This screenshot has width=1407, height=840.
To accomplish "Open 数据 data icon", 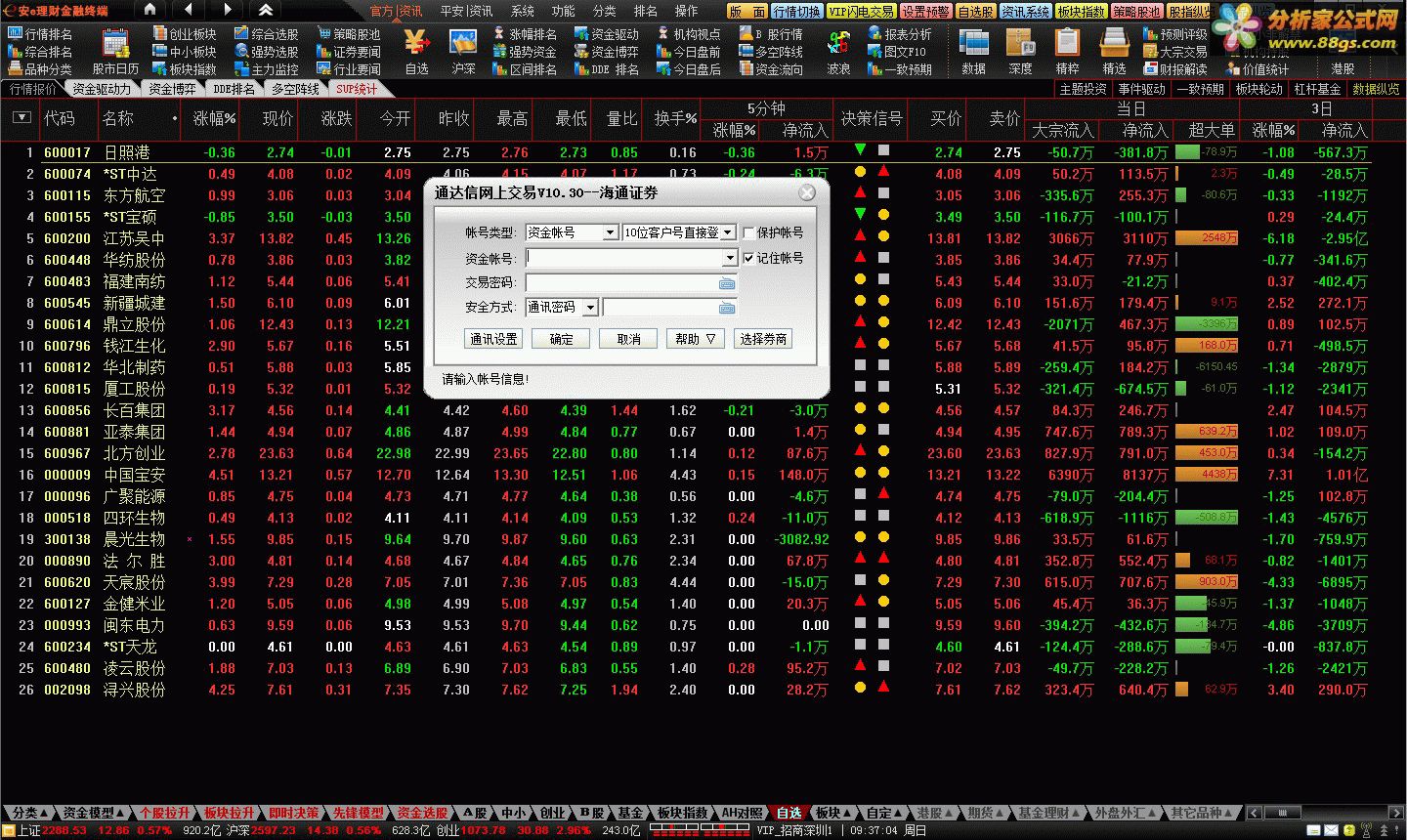I will click(973, 53).
